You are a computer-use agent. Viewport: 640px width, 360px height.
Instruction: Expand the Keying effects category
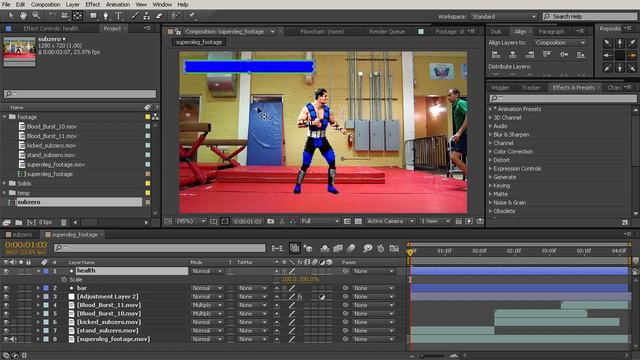[491, 186]
